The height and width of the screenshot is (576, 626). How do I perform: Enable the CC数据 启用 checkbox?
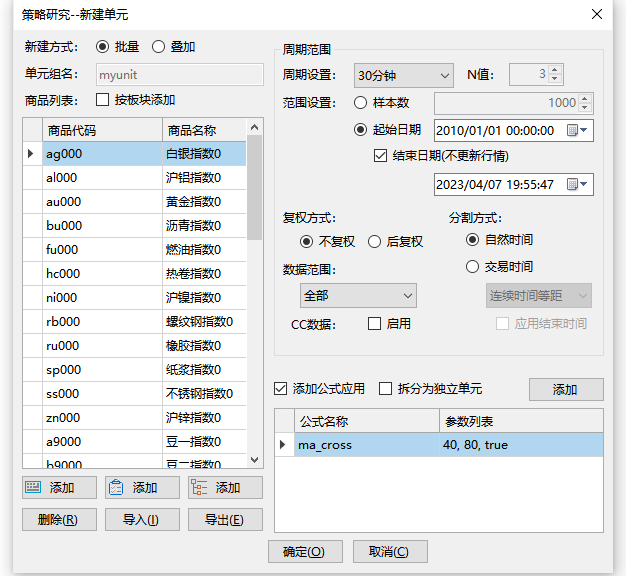[x=375, y=323]
